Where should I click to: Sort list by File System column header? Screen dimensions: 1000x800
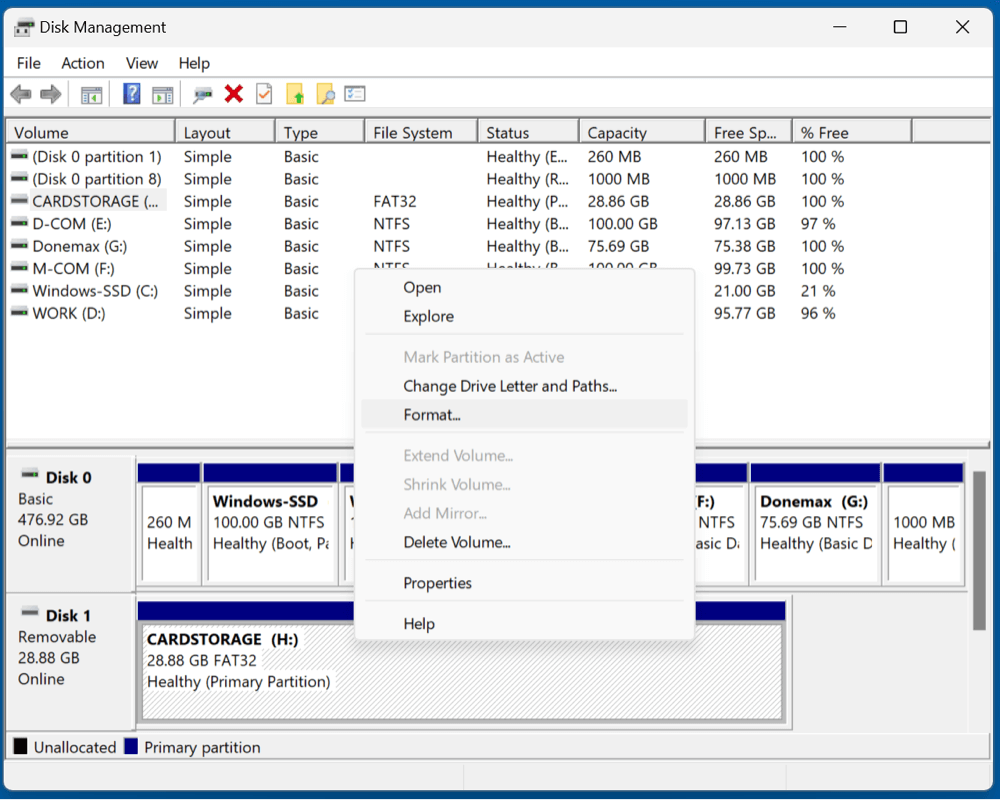[412, 132]
